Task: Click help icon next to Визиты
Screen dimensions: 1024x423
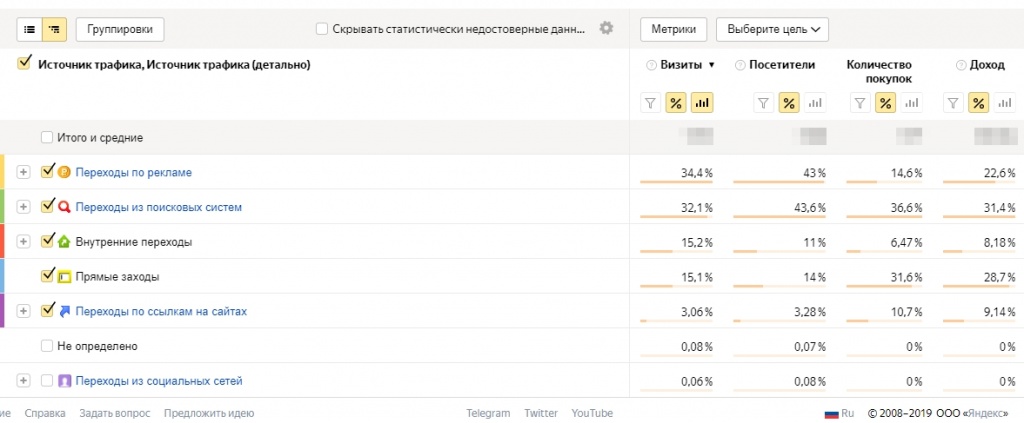Action: pyautogui.click(x=650, y=65)
